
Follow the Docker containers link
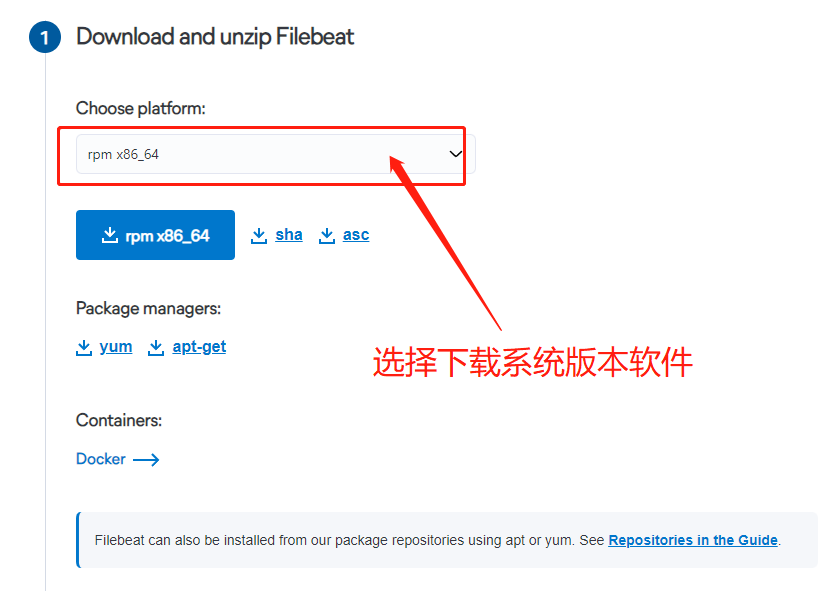click(x=101, y=459)
